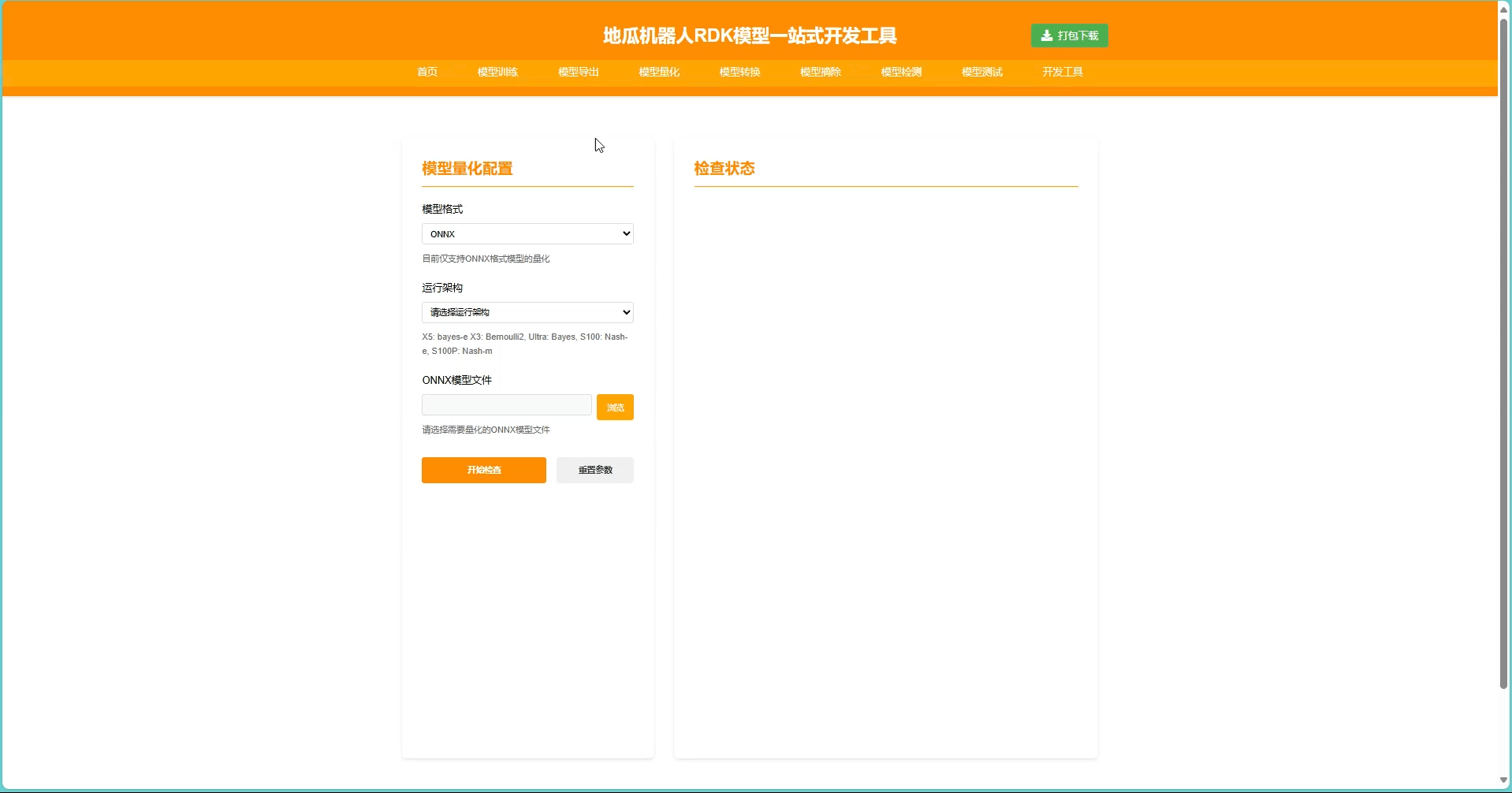This screenshot has width=1512, height=793.
Task: Click the ONNX模型文件 field label
Action: pos(457,380)
